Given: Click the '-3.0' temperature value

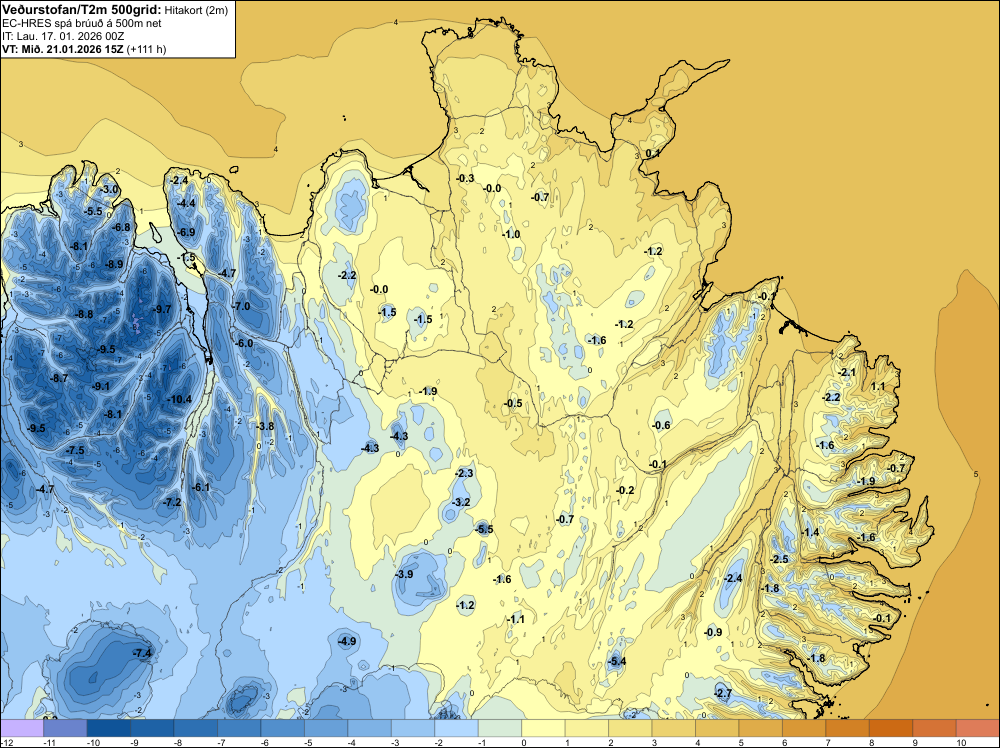Looking at the screenshot, I should pos(110,189).
